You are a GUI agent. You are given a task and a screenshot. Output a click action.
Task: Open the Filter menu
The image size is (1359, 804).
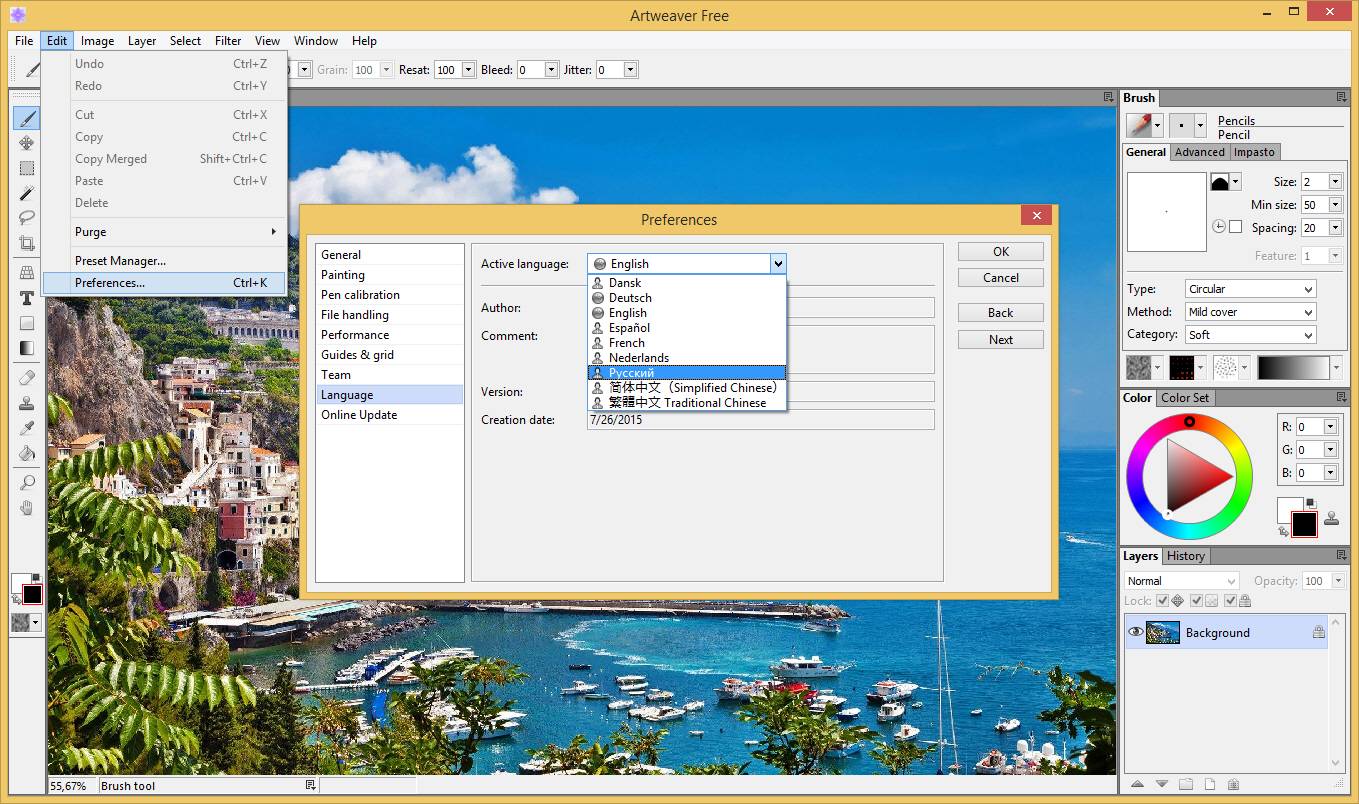[x=228, y=41]
